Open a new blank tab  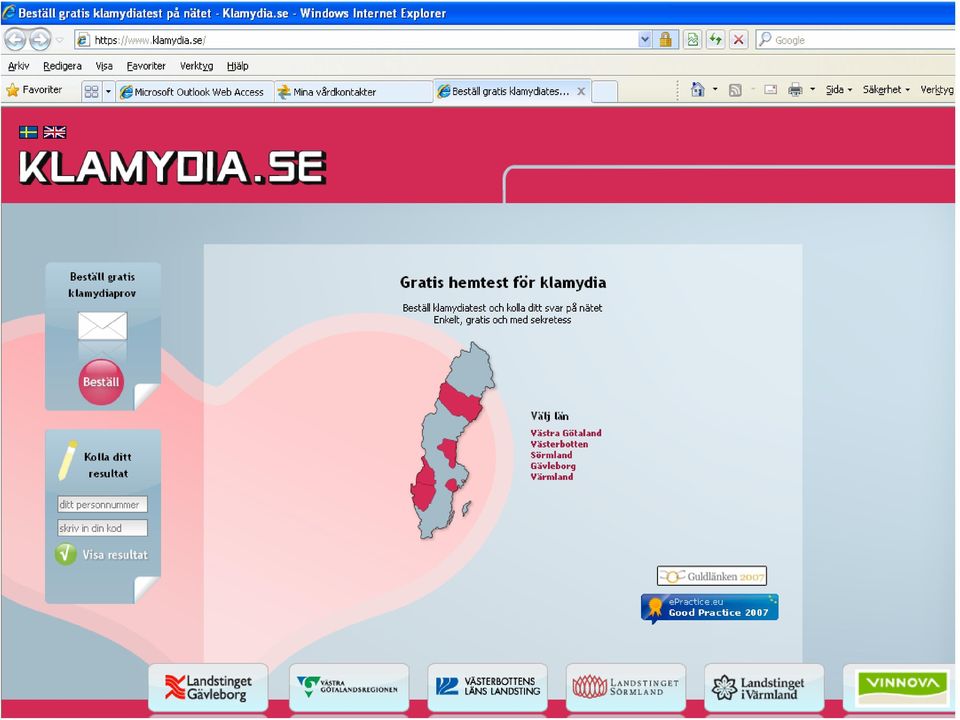click(605, 92)
